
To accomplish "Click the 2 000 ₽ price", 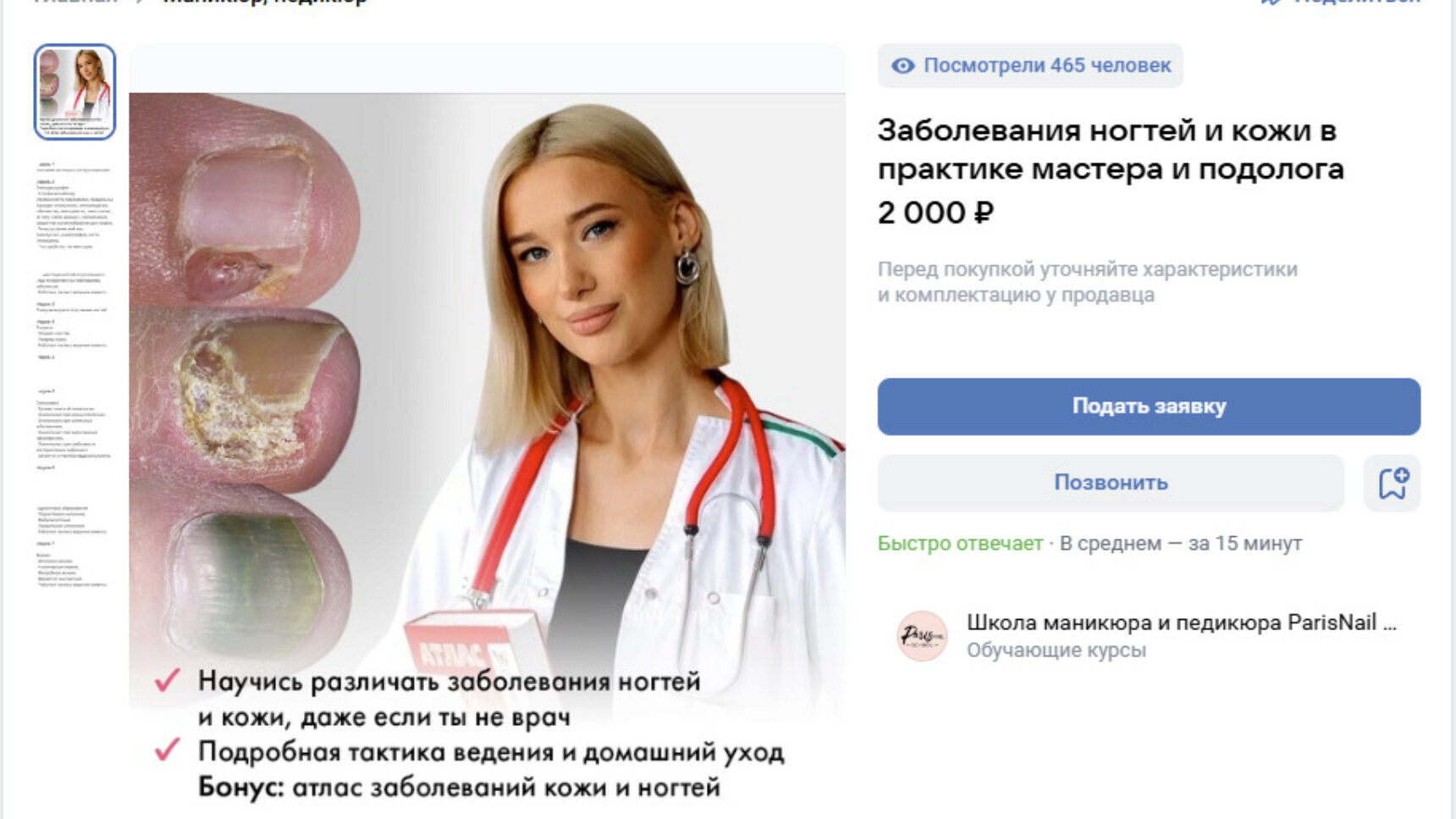I will [935, 213].
